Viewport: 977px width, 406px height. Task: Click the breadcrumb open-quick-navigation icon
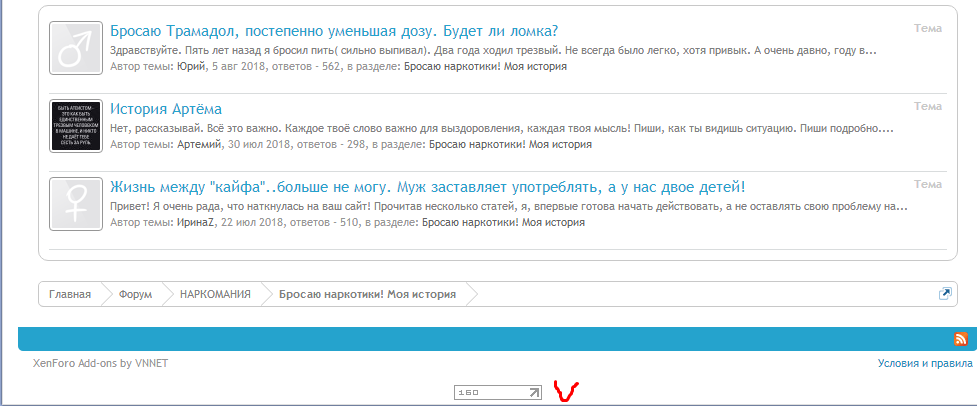point(945,294)
